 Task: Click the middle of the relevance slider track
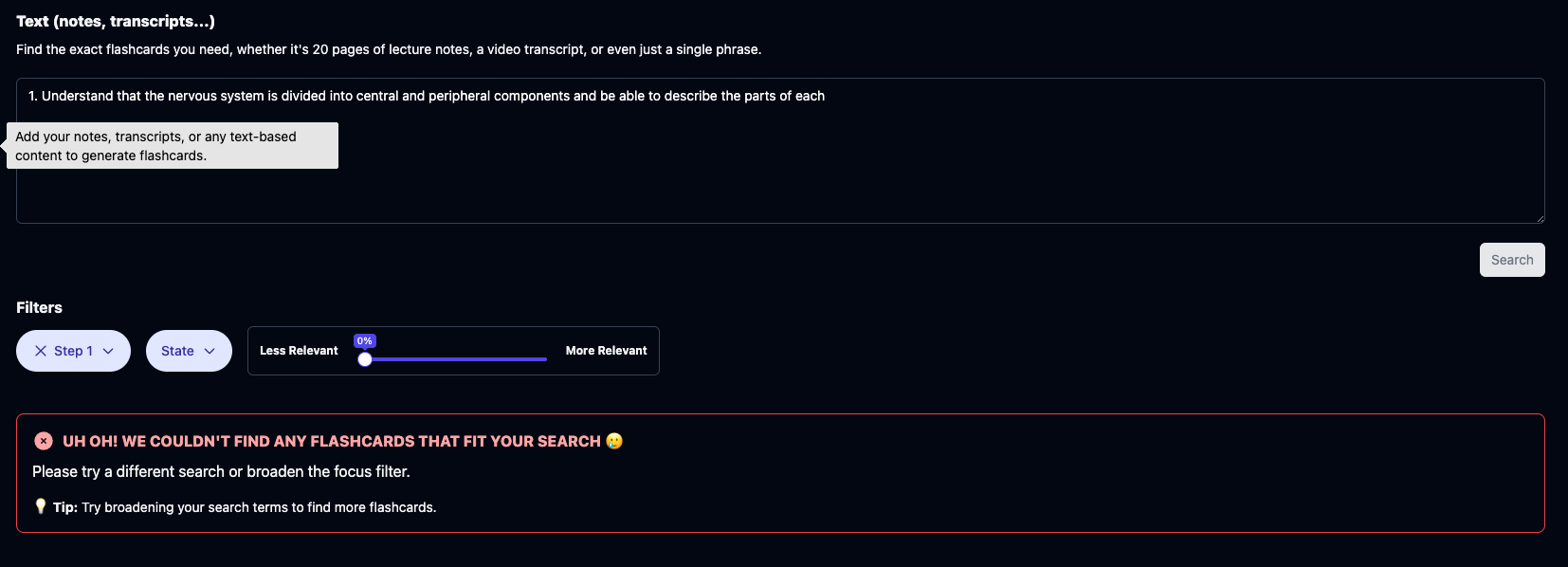click(456, 359)
